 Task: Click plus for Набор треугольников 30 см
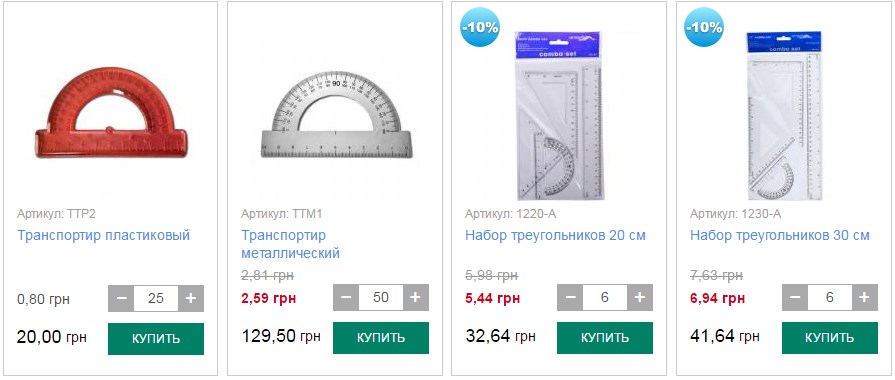(x=865, y=298)
